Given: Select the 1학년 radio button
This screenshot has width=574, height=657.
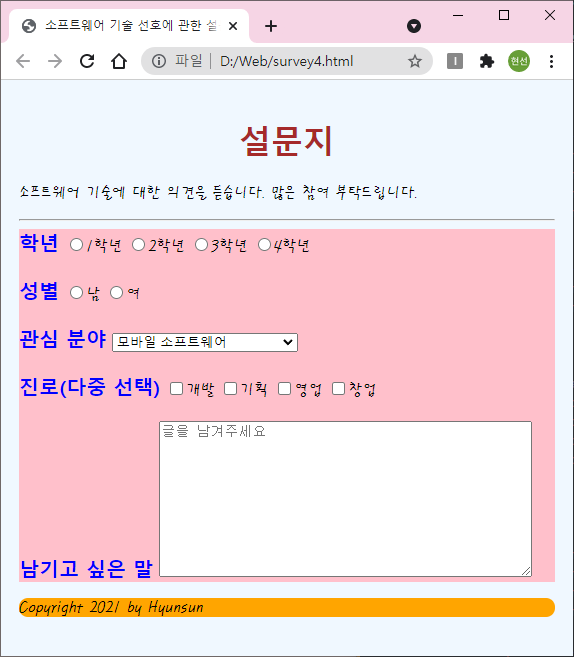Looking at the screenshot, I should click(76, 245).
